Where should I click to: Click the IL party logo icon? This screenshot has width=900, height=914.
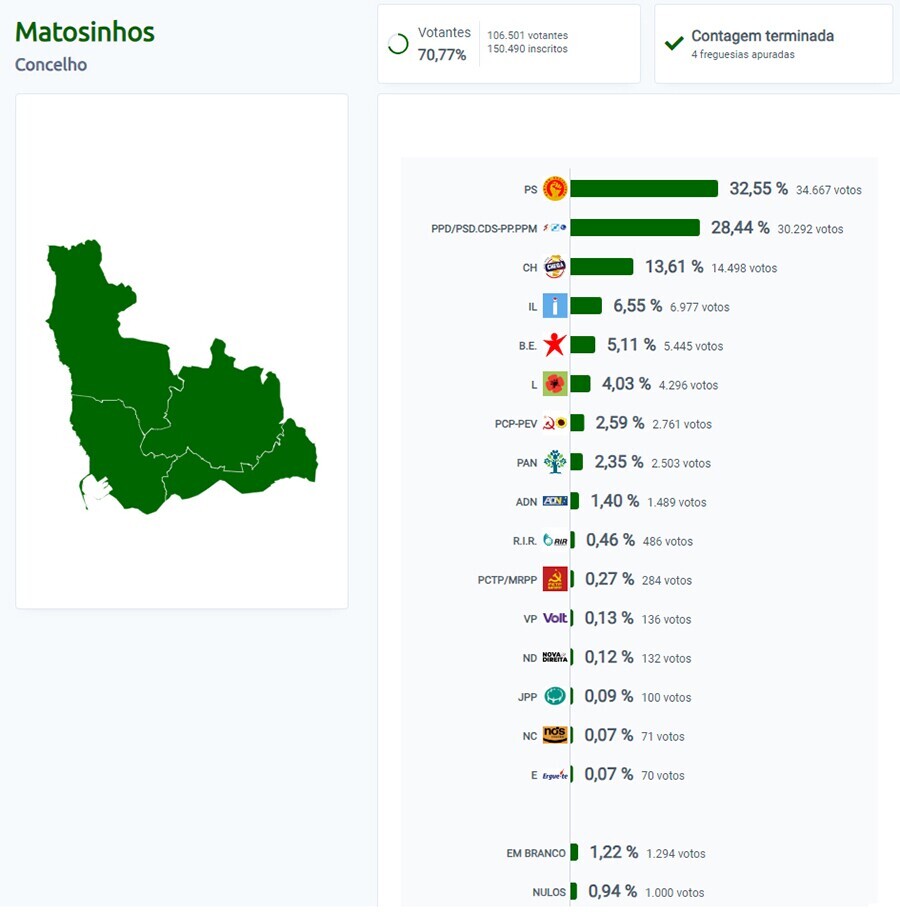[553, 306]
